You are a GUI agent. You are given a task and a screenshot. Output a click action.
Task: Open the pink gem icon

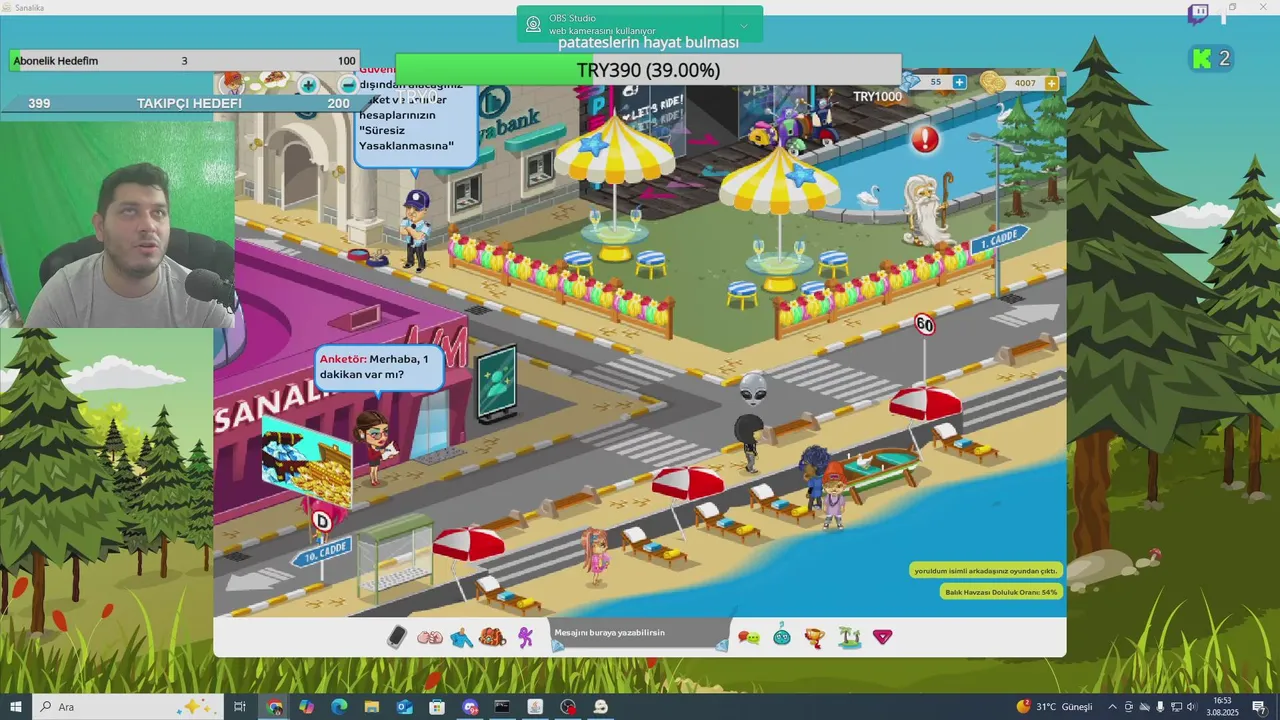(x=882, y=636)
